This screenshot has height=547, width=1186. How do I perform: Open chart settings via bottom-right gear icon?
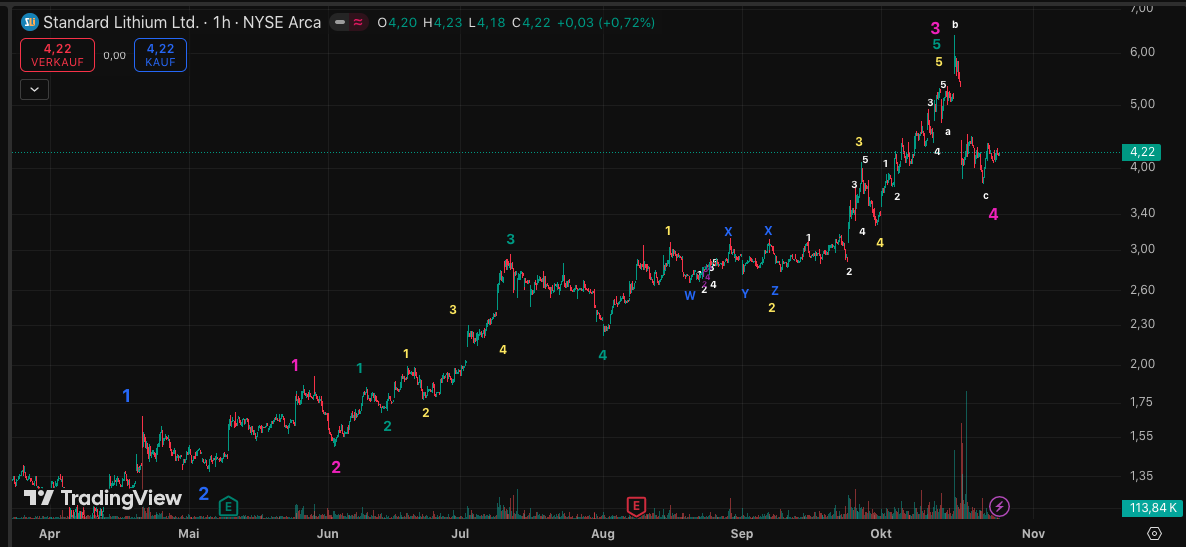[x=1155, y=533]
